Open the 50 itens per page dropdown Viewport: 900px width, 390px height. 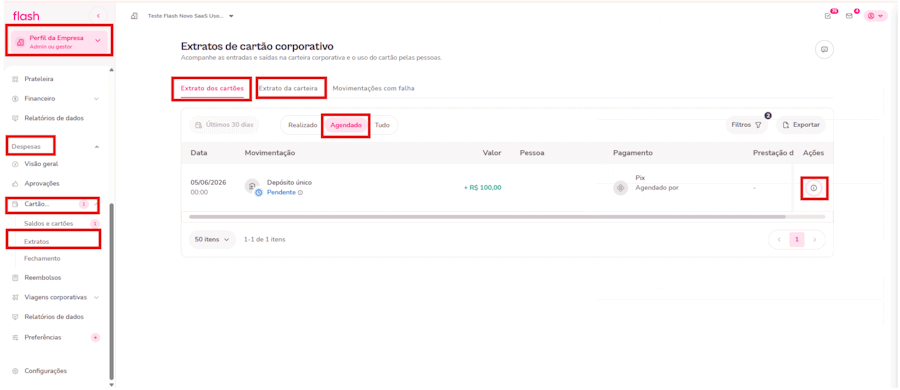click(x=212, y=240)
